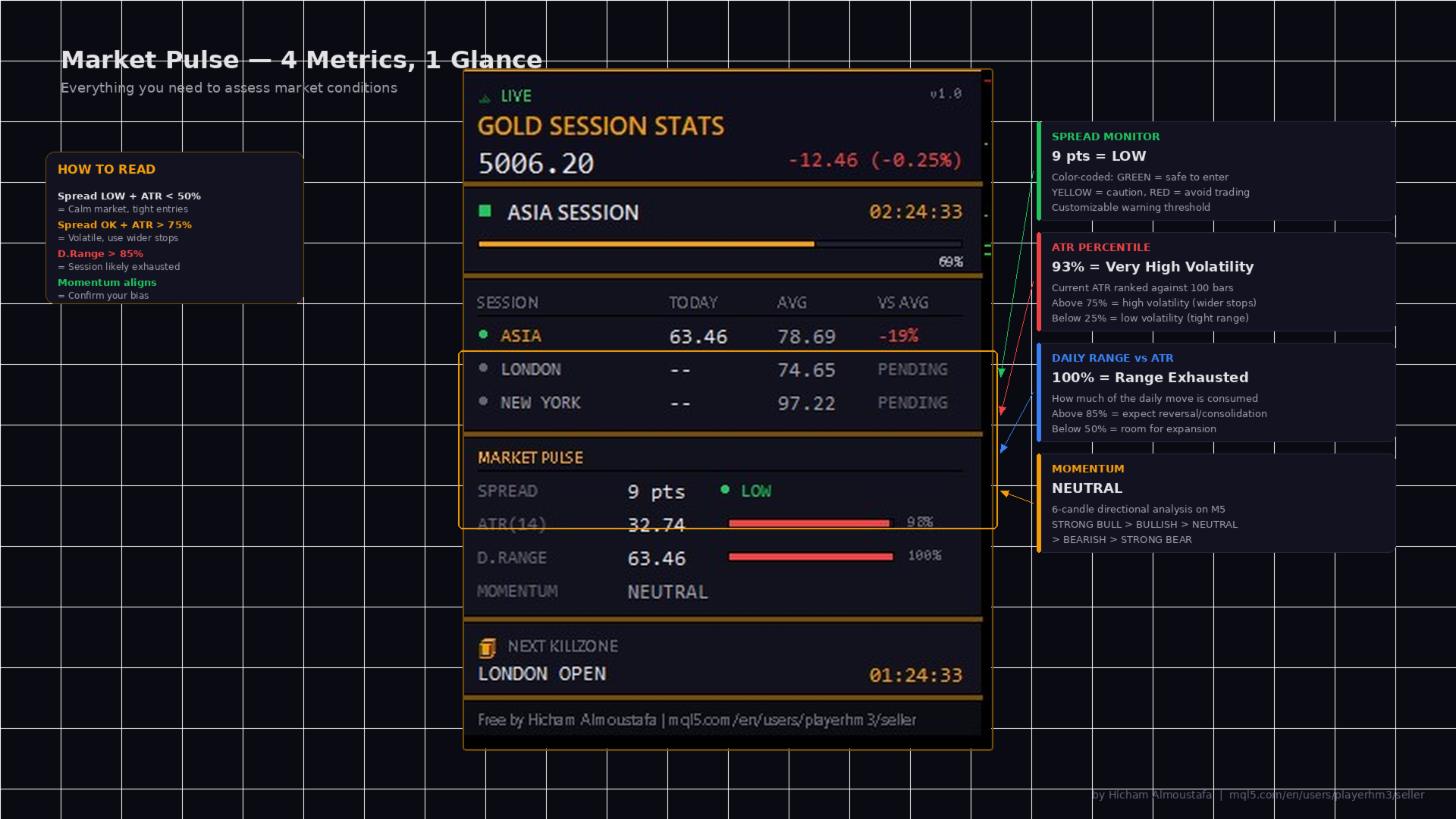The height and width of the screenshot is (819, 1456).
Task: Select the Momentum NEUTRAL info card
Action: coord(1216,504)
